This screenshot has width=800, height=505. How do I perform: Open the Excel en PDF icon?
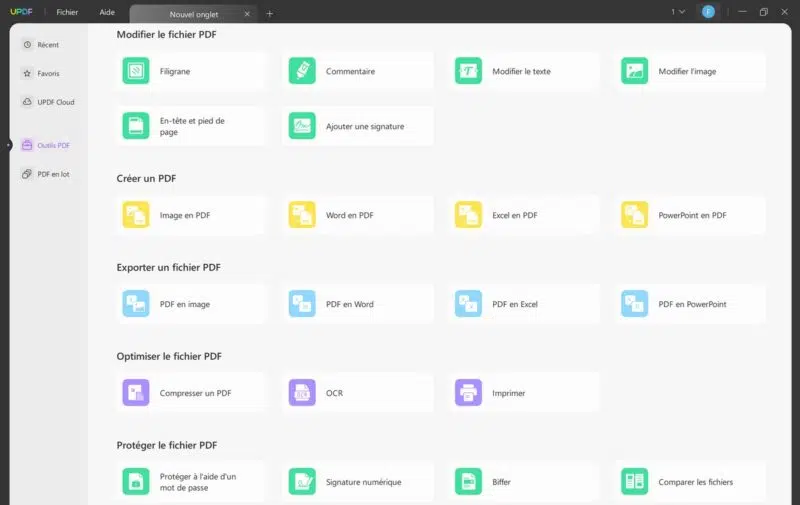tap(468, 215)
